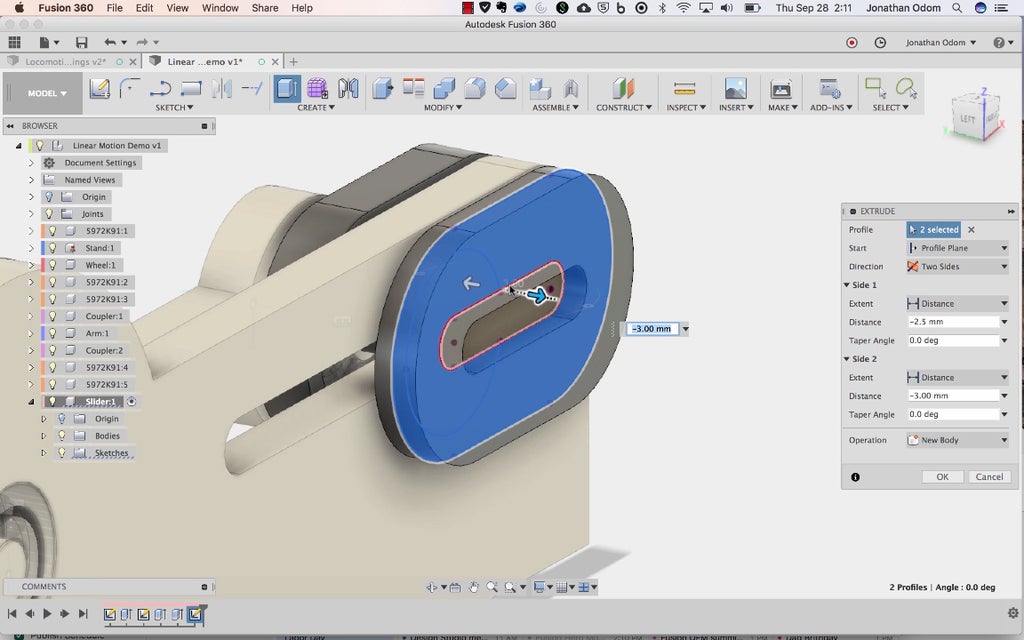Click the Create Sketch icon in toolbar
The height and width of the screenshot is (640, 1024).
(x=99, y=89)
